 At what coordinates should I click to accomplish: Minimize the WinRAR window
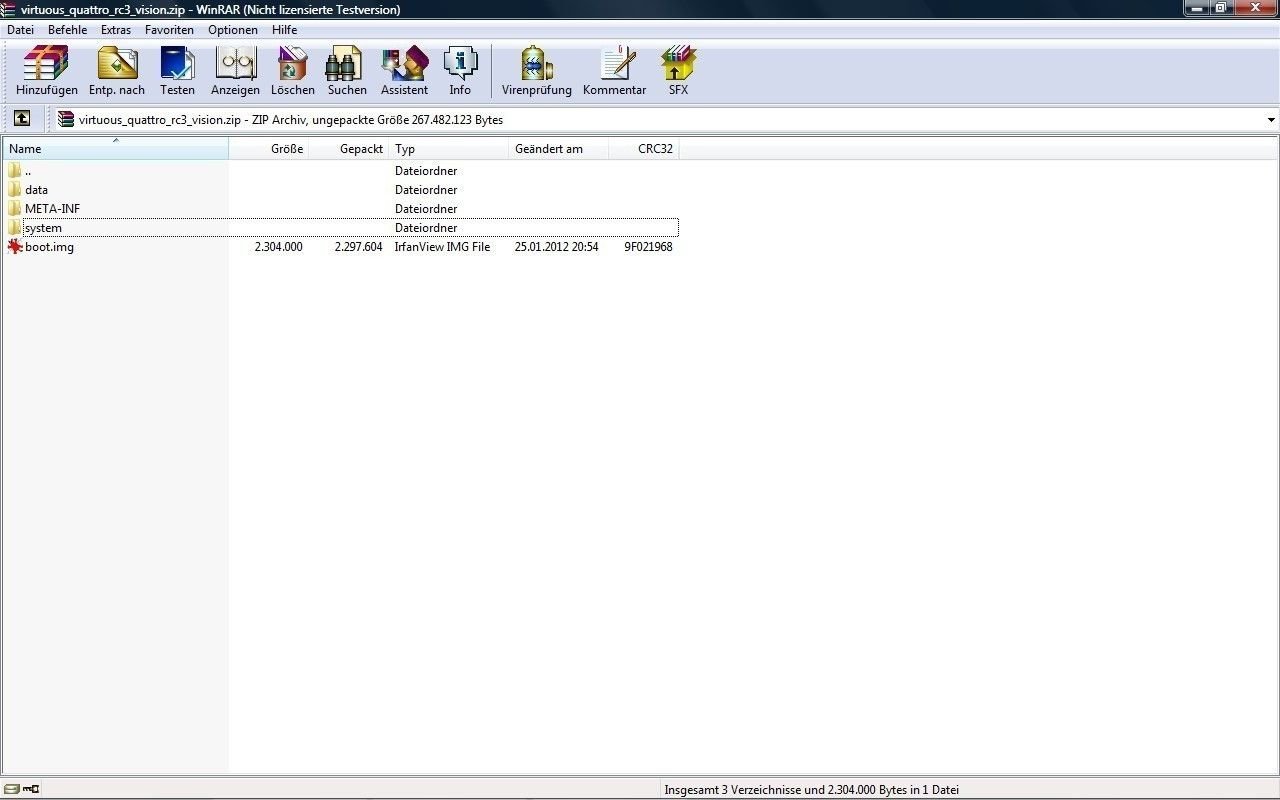[x=1196, y=8]
